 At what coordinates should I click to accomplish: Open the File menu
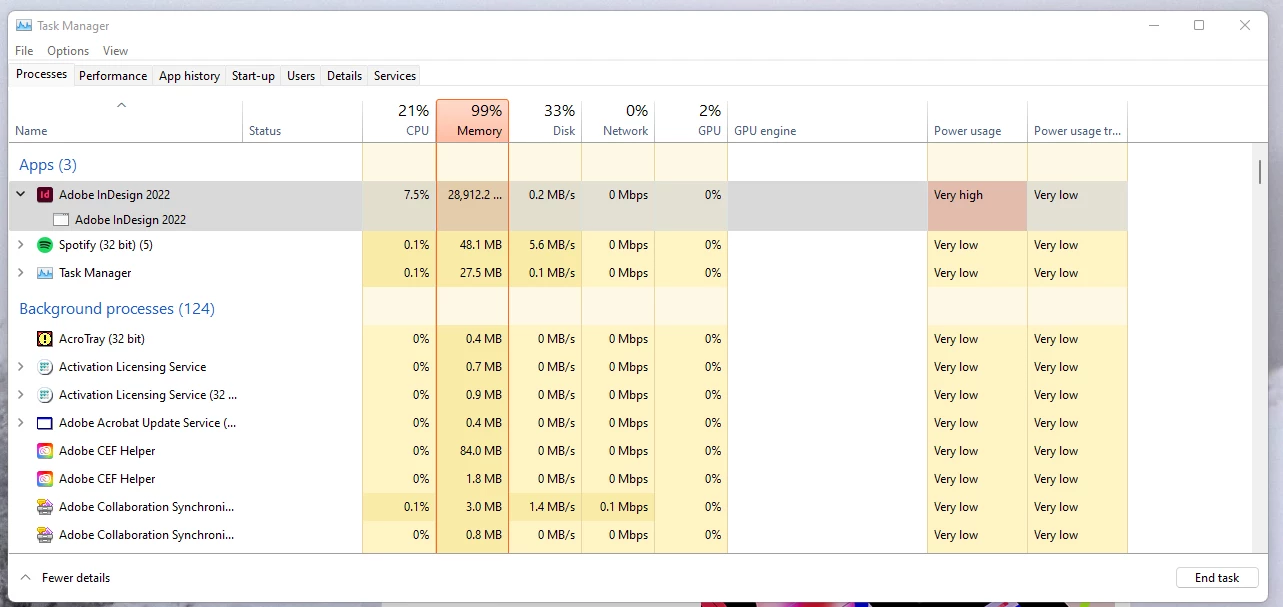[24, 51]
